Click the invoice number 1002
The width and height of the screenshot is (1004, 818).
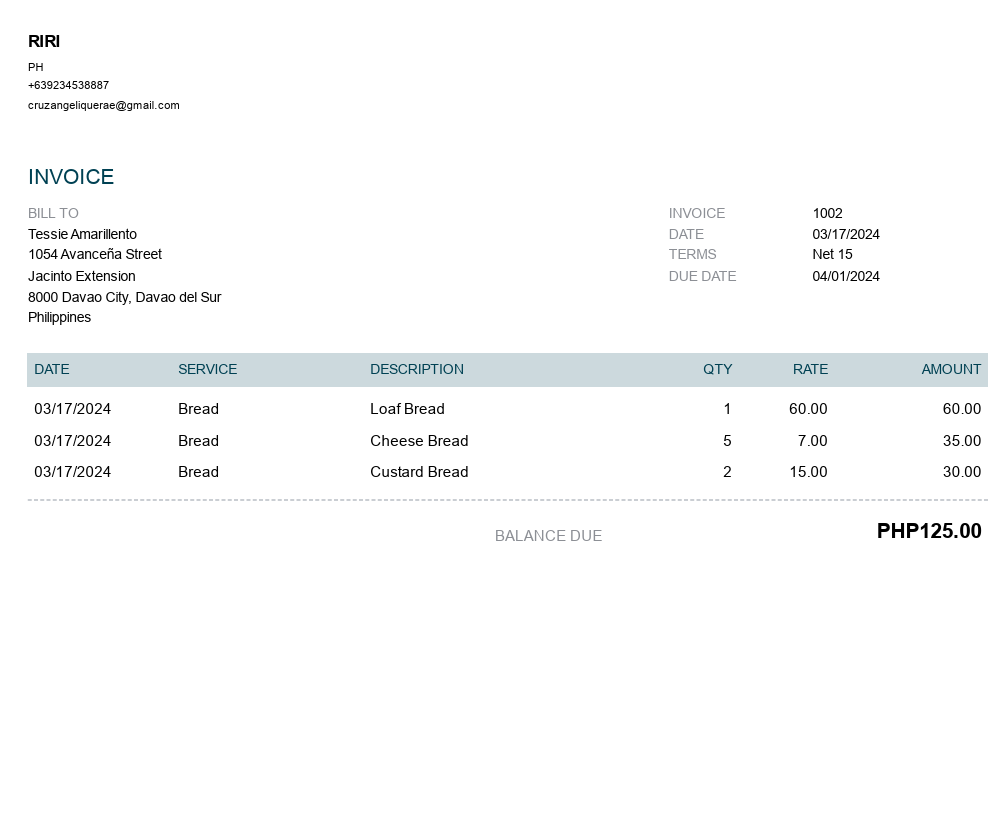(x=827, y=213)
